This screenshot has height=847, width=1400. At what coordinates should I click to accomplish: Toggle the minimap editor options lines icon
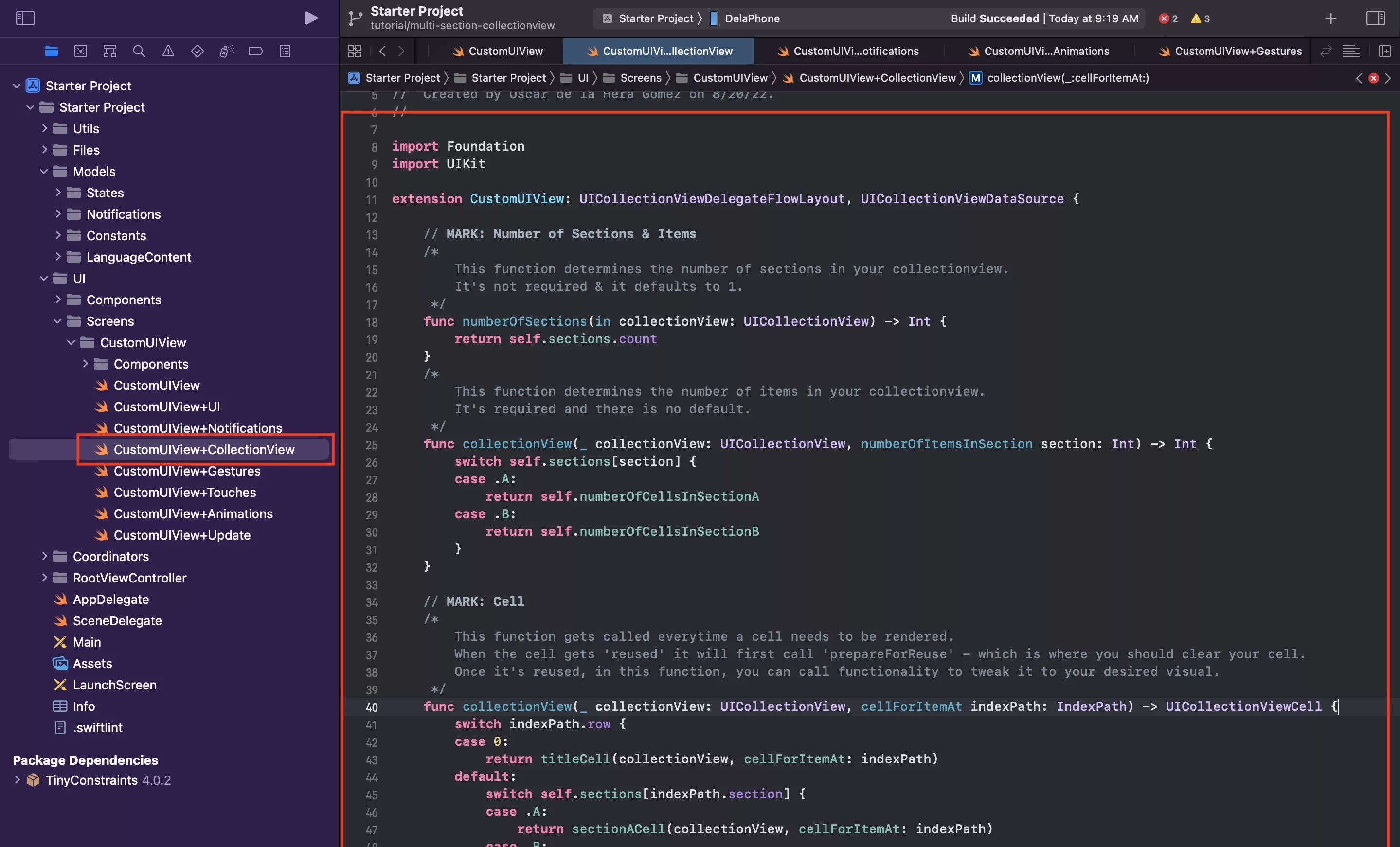click(x=1350, y=51)
